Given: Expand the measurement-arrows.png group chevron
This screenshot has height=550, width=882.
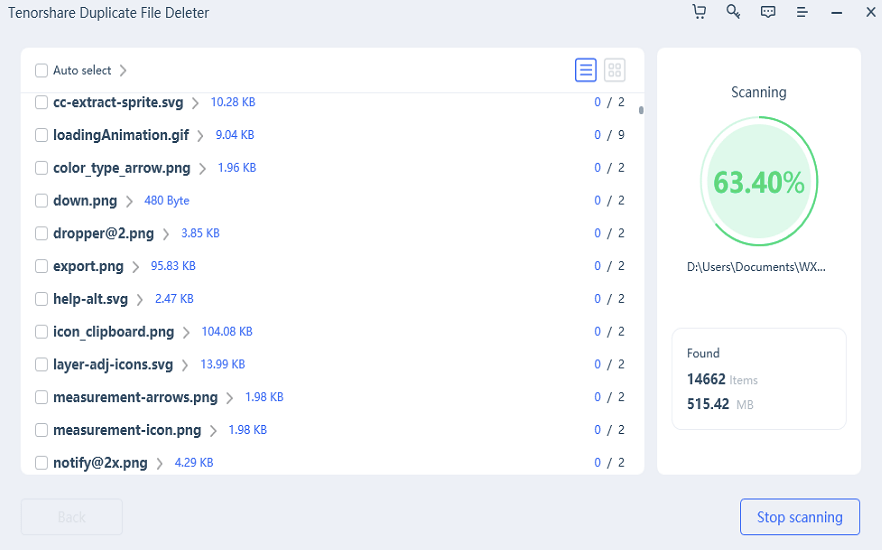Looking at the screenshot, I should tap(229, 398).
